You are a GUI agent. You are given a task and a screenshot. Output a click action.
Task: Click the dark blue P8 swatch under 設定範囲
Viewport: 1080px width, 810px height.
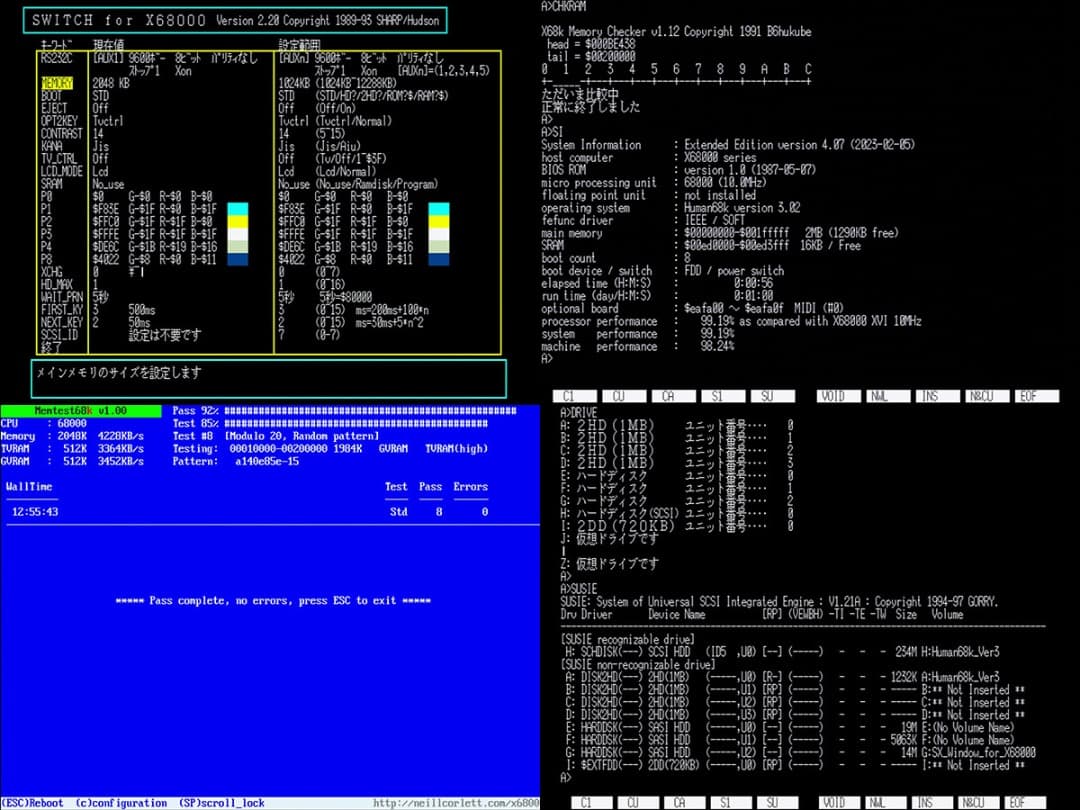(439, 260)
